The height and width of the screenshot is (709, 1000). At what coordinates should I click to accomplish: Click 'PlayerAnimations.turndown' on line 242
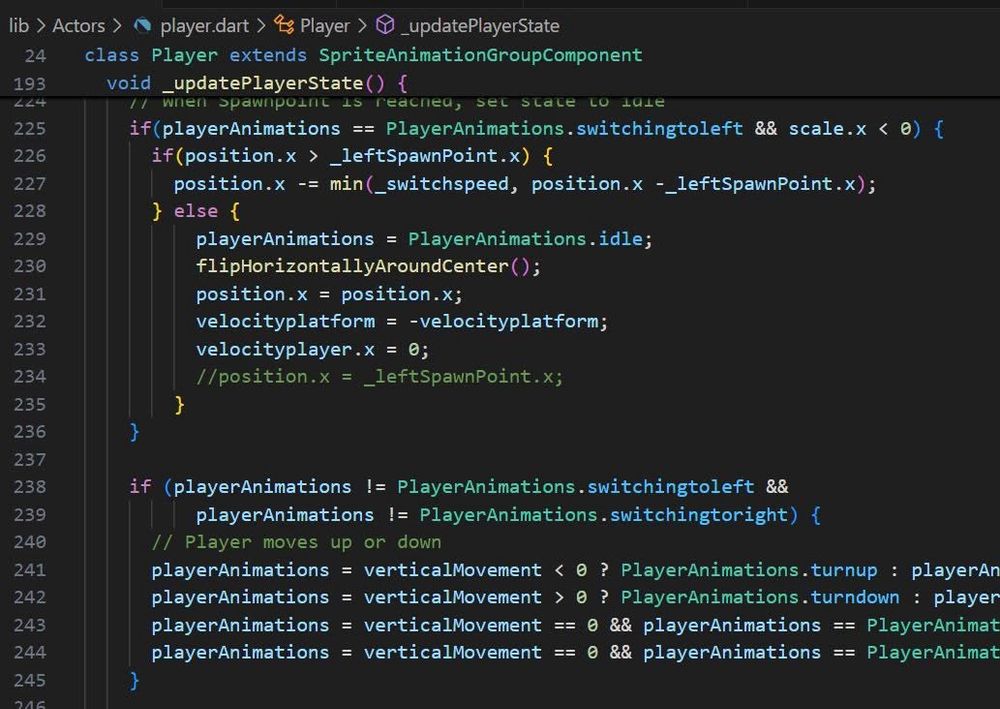(760, 597)
